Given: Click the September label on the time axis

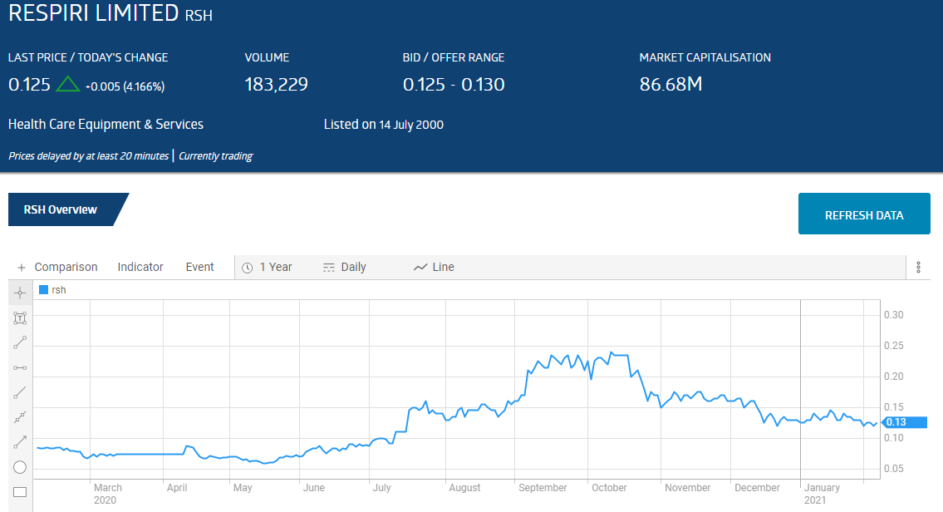Looking at the screenshot, I should pos(542,487).
